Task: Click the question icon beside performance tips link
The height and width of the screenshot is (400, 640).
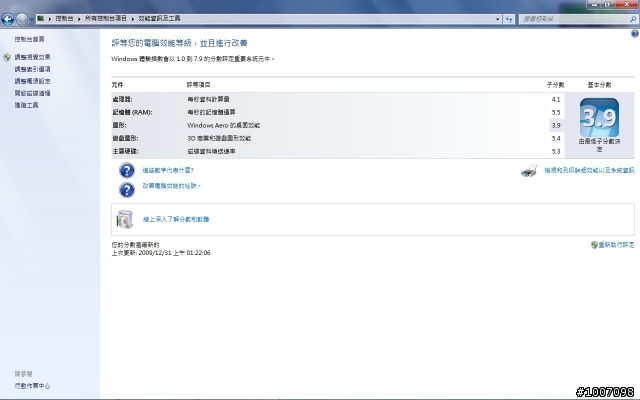Action: click(x=127, y=190)
